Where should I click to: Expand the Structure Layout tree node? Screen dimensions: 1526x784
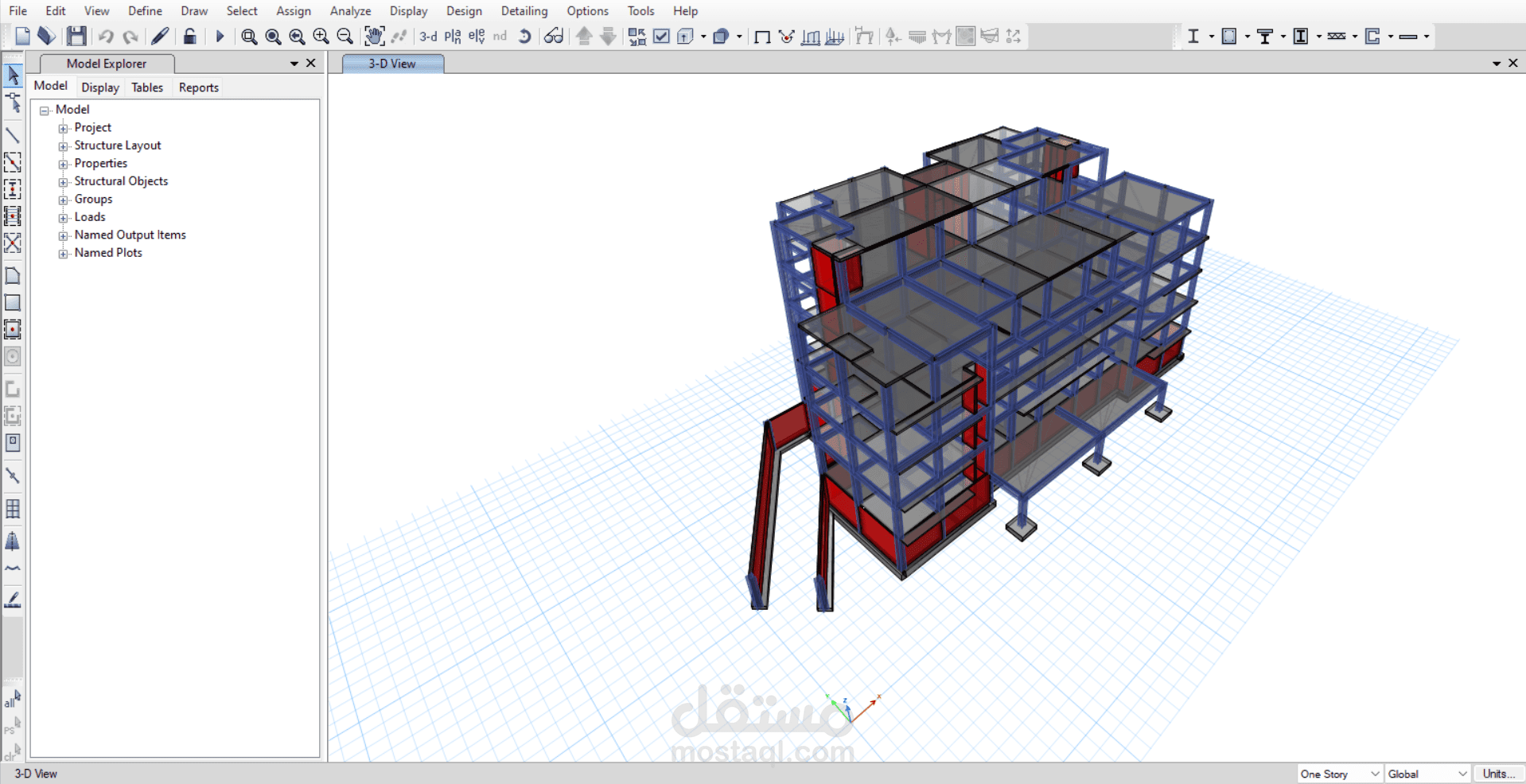[63, 146]
